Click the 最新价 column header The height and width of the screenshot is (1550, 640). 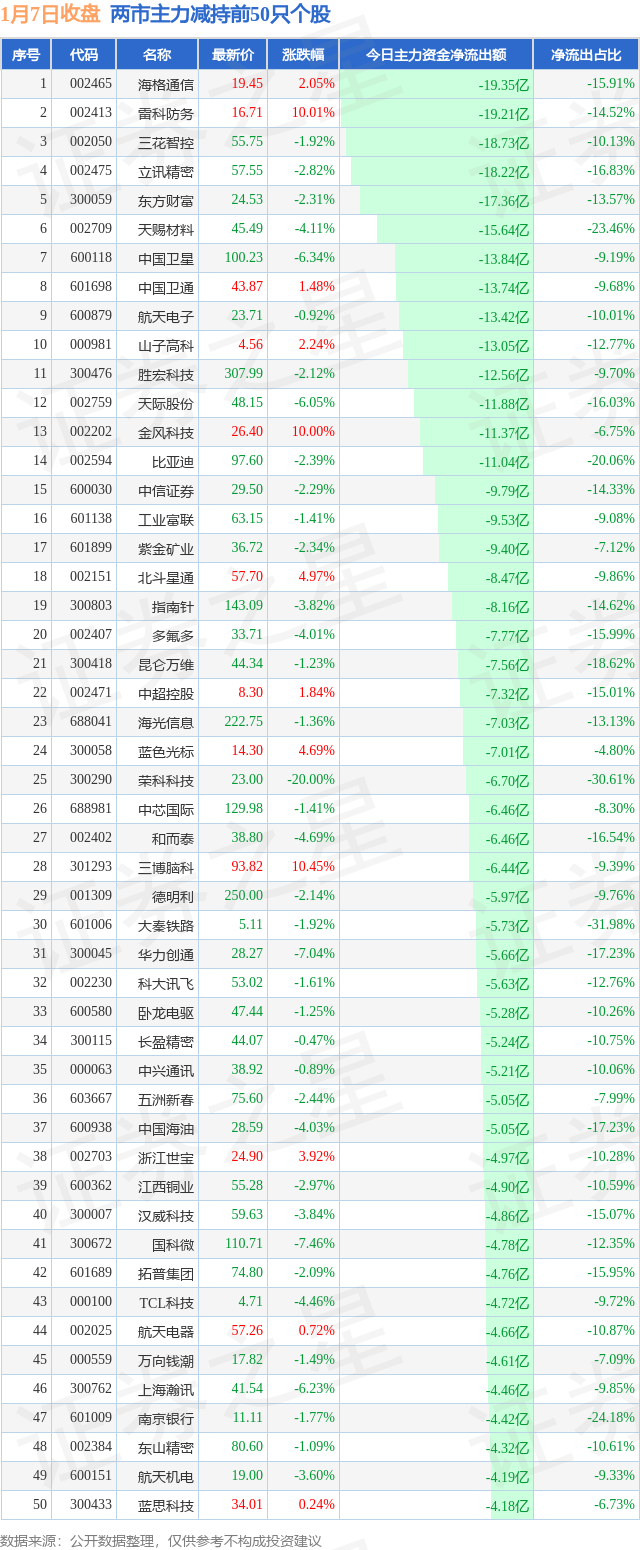click(x=233, y=55)
